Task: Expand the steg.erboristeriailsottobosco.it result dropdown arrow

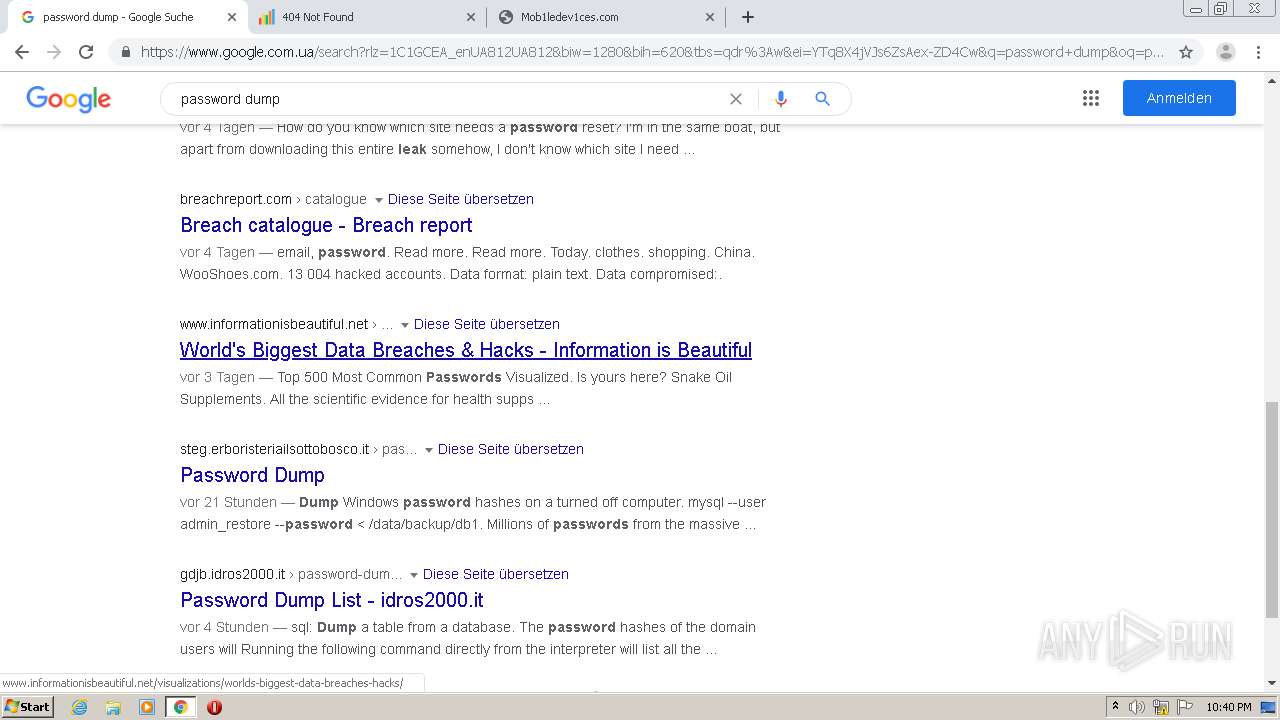Action: [428, 450]
